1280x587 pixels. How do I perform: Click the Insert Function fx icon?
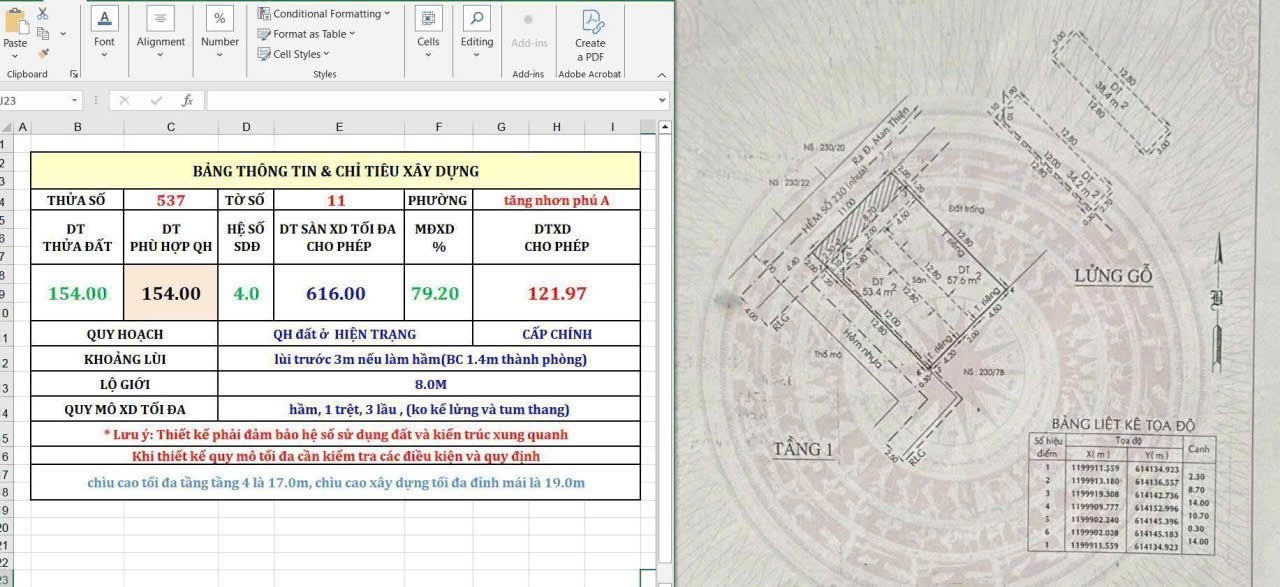[187, 100]
